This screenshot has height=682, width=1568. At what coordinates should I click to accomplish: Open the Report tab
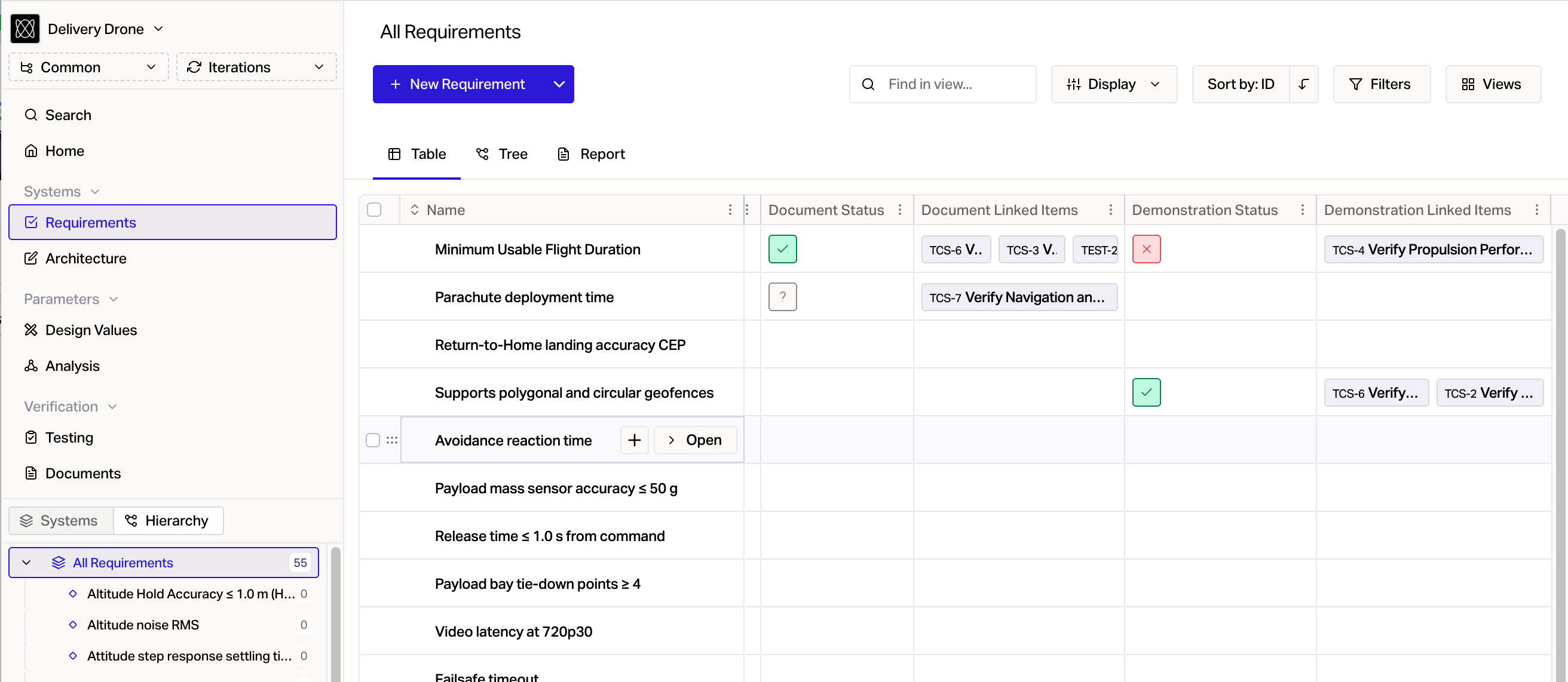[590, 154]
